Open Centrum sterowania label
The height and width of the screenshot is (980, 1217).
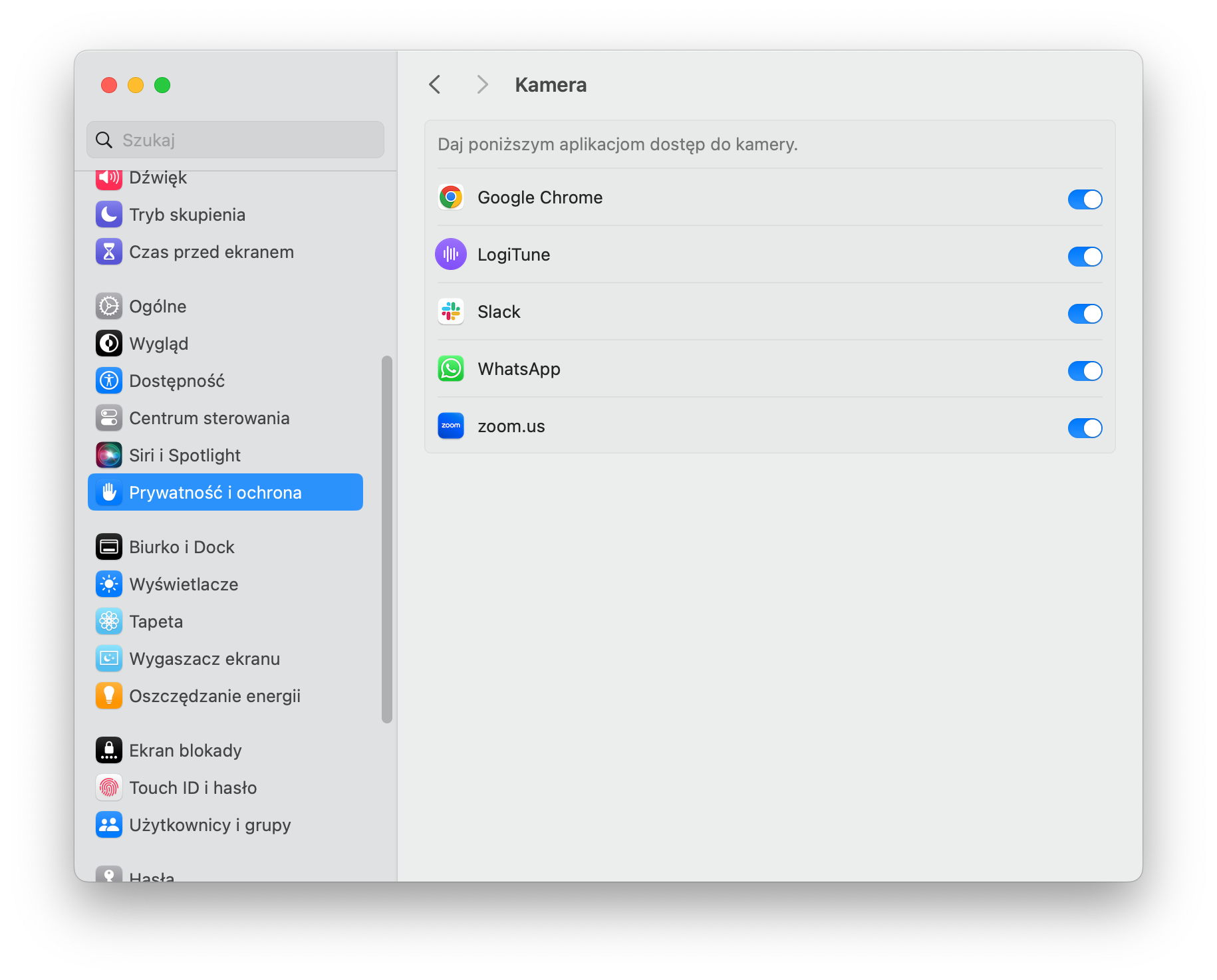point(209,418)
